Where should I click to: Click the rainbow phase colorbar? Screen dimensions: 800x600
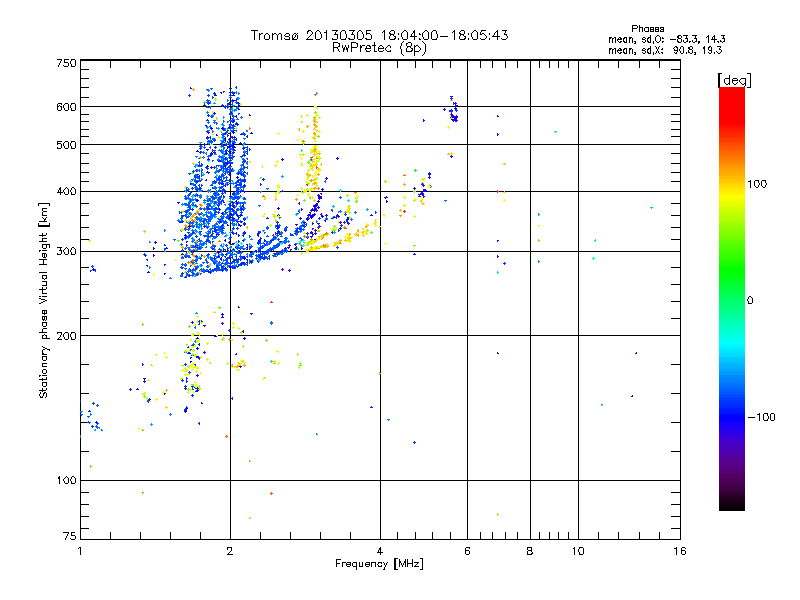click(732, 298)
